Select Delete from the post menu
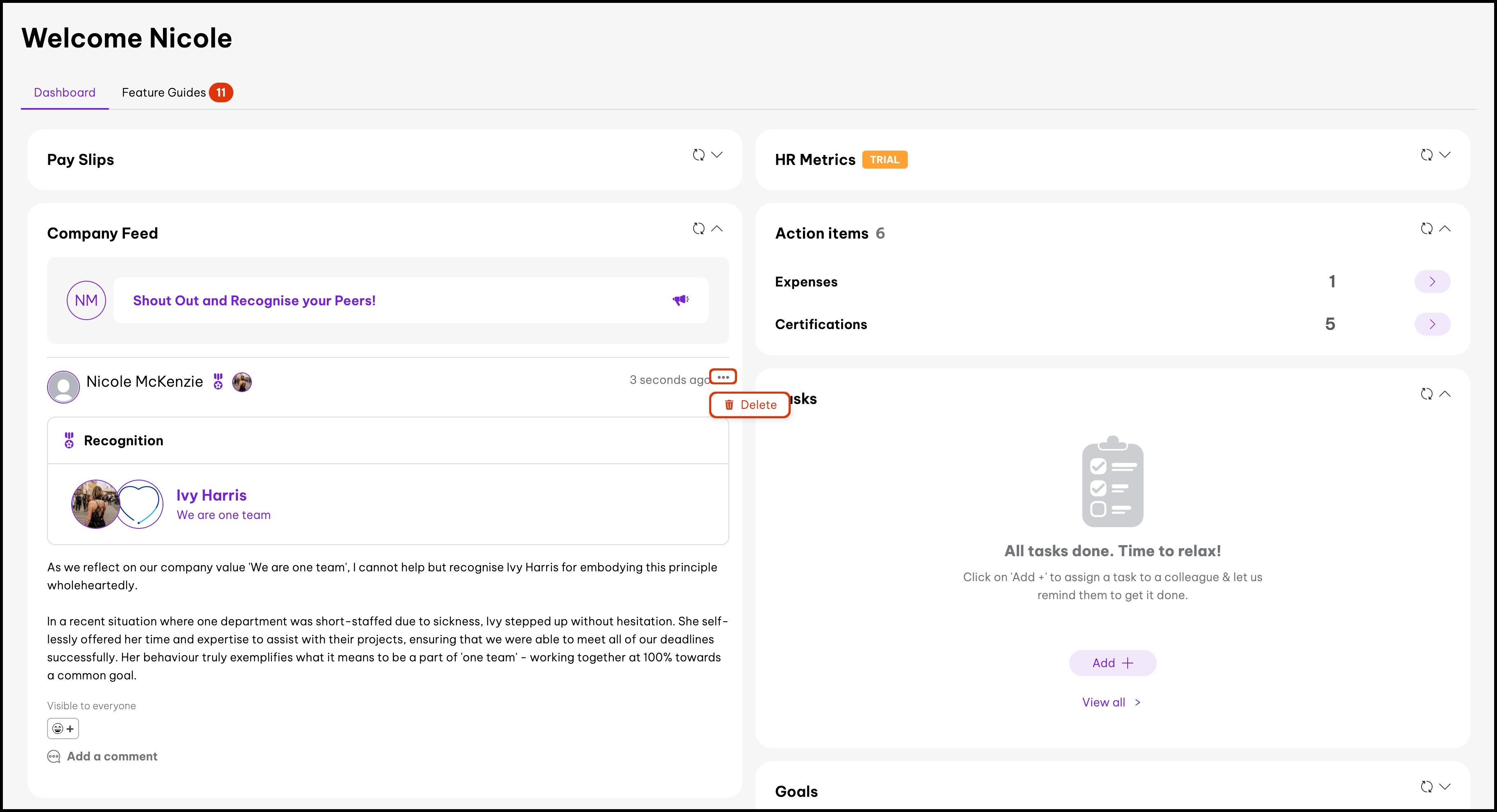 click(x=750, y=405)
